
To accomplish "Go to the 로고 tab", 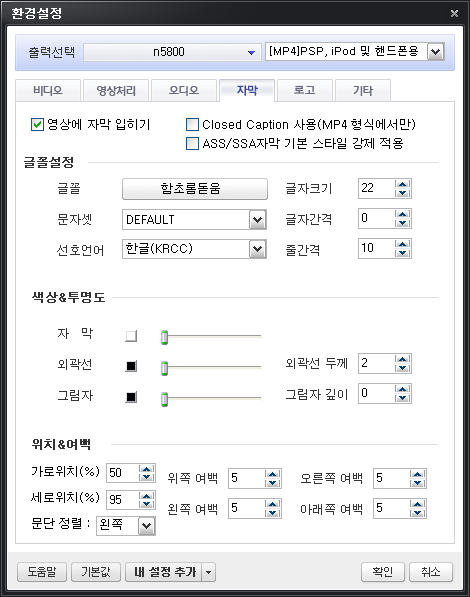I will [305, 90].
